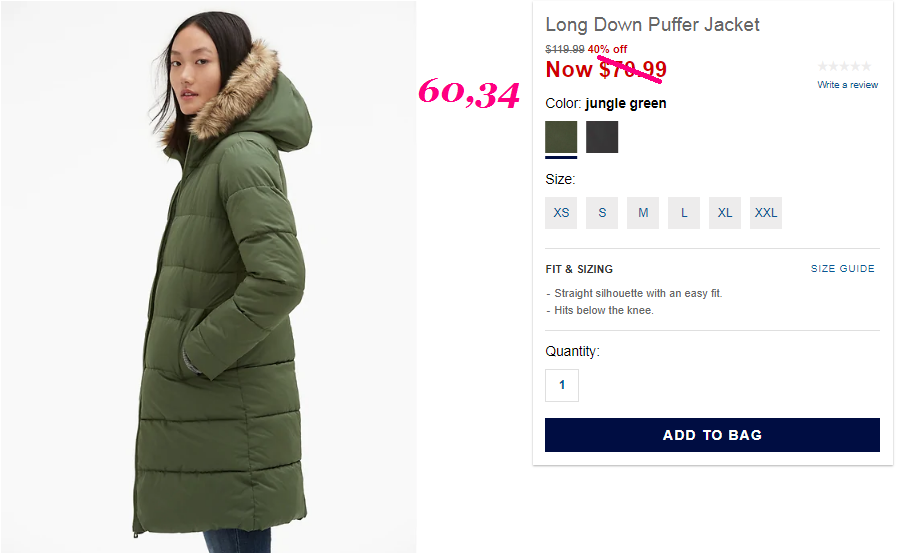
Task: Click the pink 60,34 price annotation
Action: pyautogui.click(x=469, y=93)
